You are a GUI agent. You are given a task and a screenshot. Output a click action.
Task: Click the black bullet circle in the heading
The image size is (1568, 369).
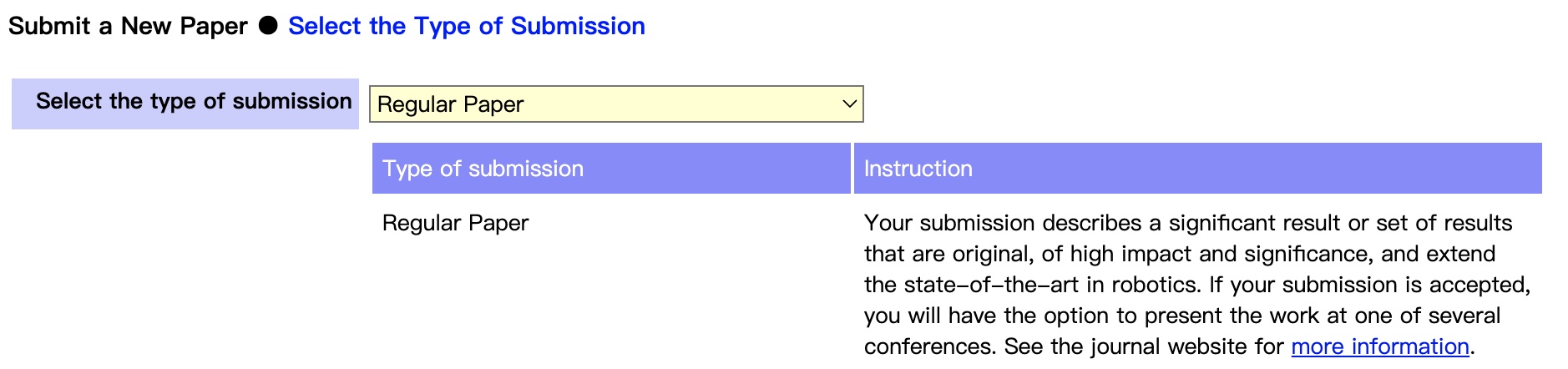point(268,26)
